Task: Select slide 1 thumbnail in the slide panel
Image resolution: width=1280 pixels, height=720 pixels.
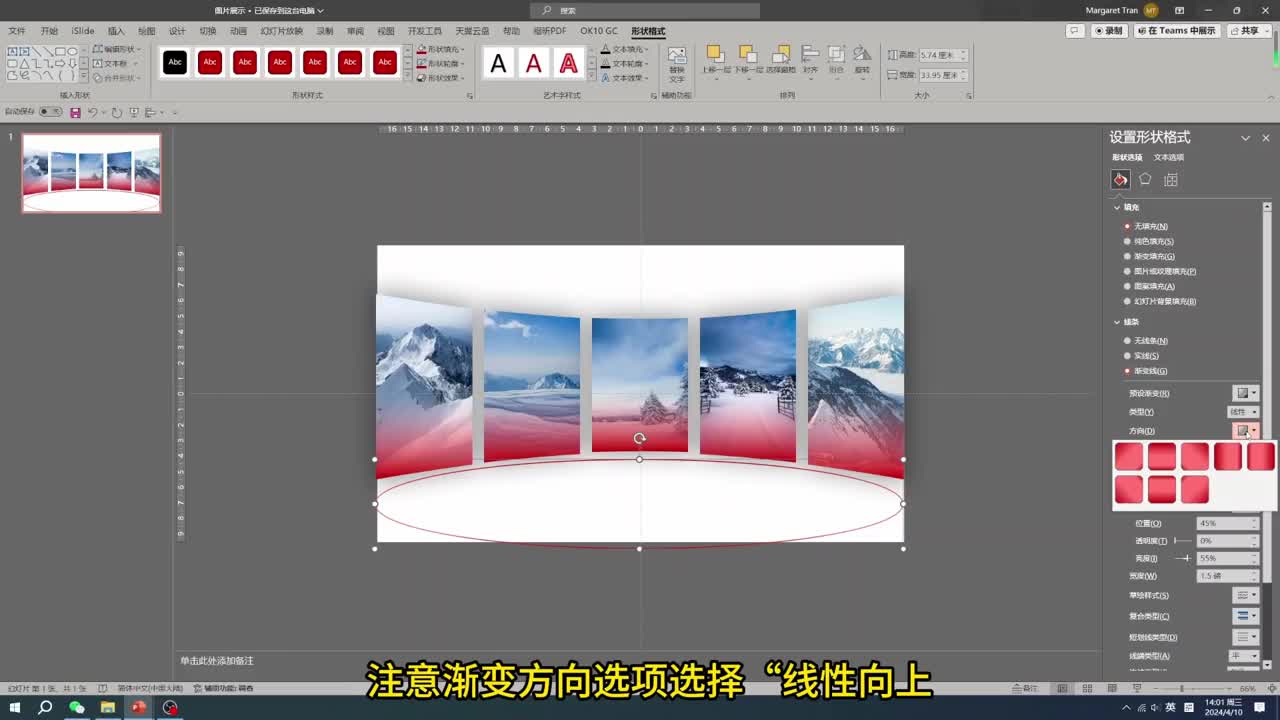Action: (90, 172)
